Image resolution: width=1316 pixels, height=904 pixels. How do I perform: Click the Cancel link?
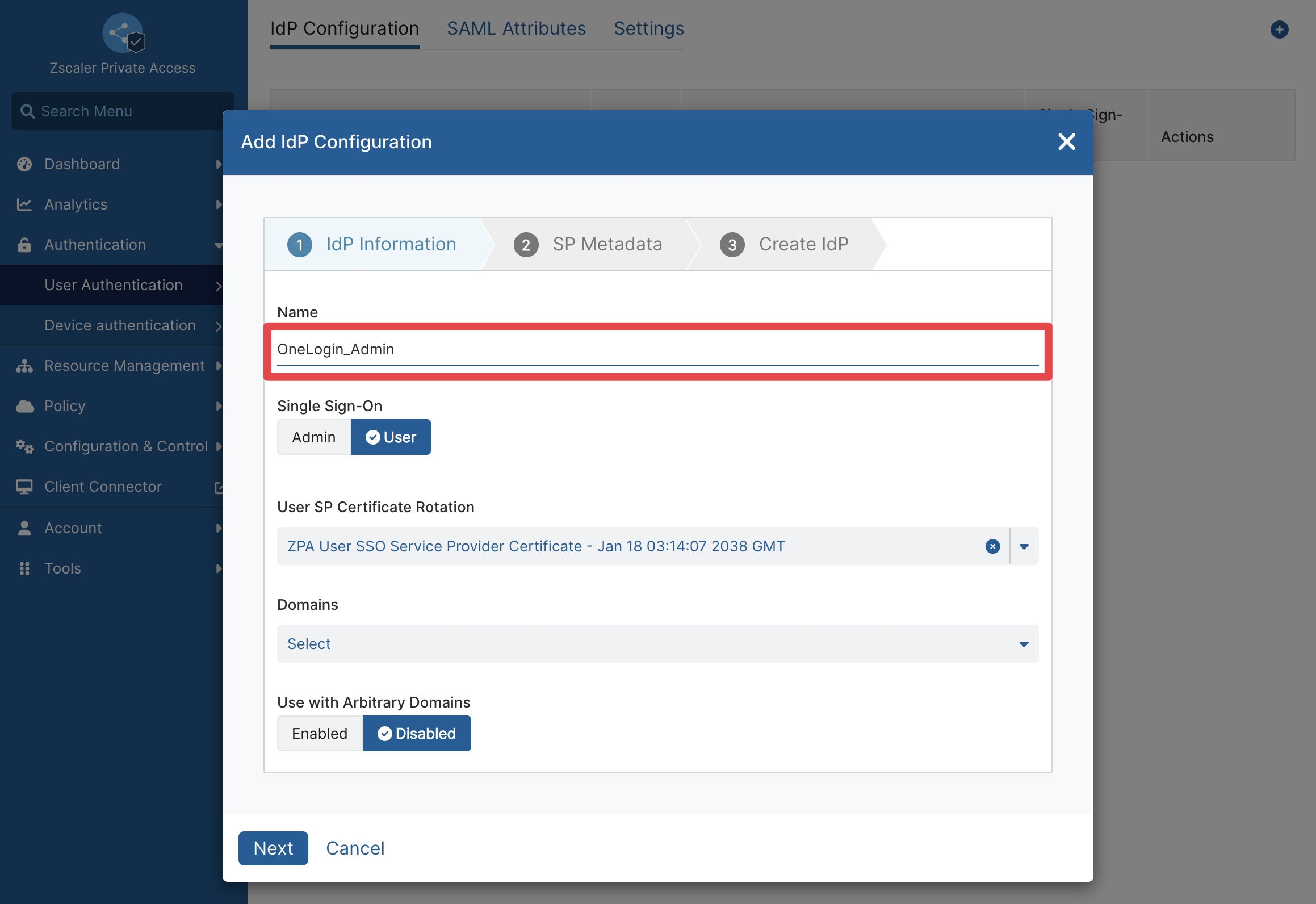355,848
